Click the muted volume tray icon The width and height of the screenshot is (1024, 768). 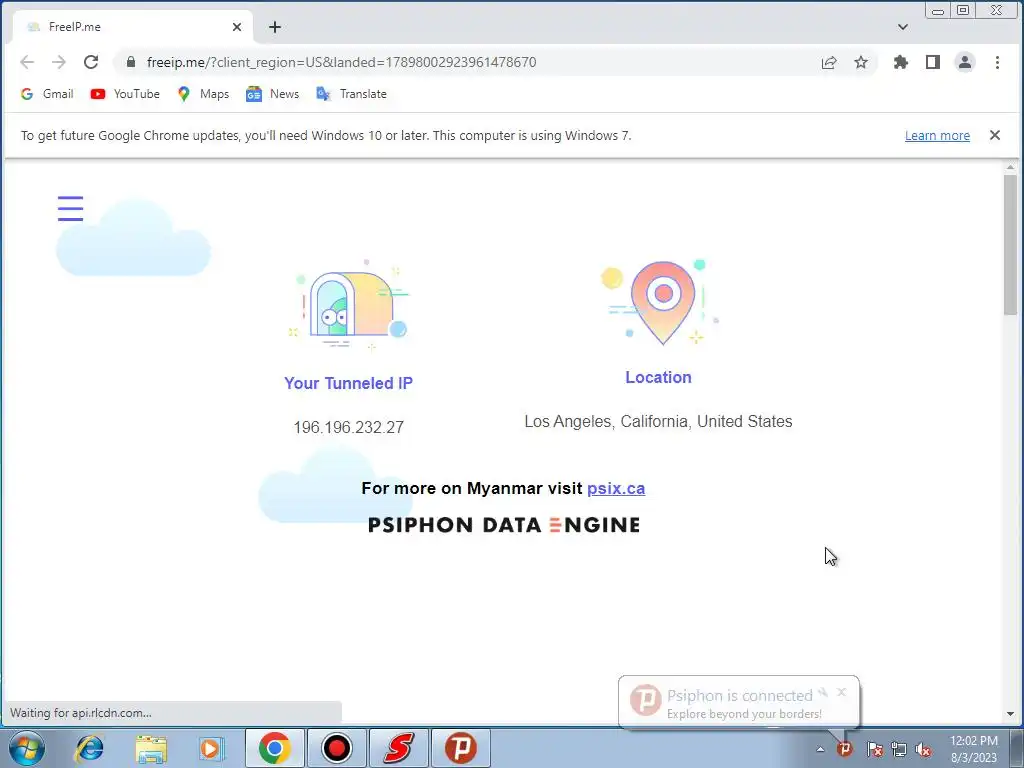(x=923, y=749)
